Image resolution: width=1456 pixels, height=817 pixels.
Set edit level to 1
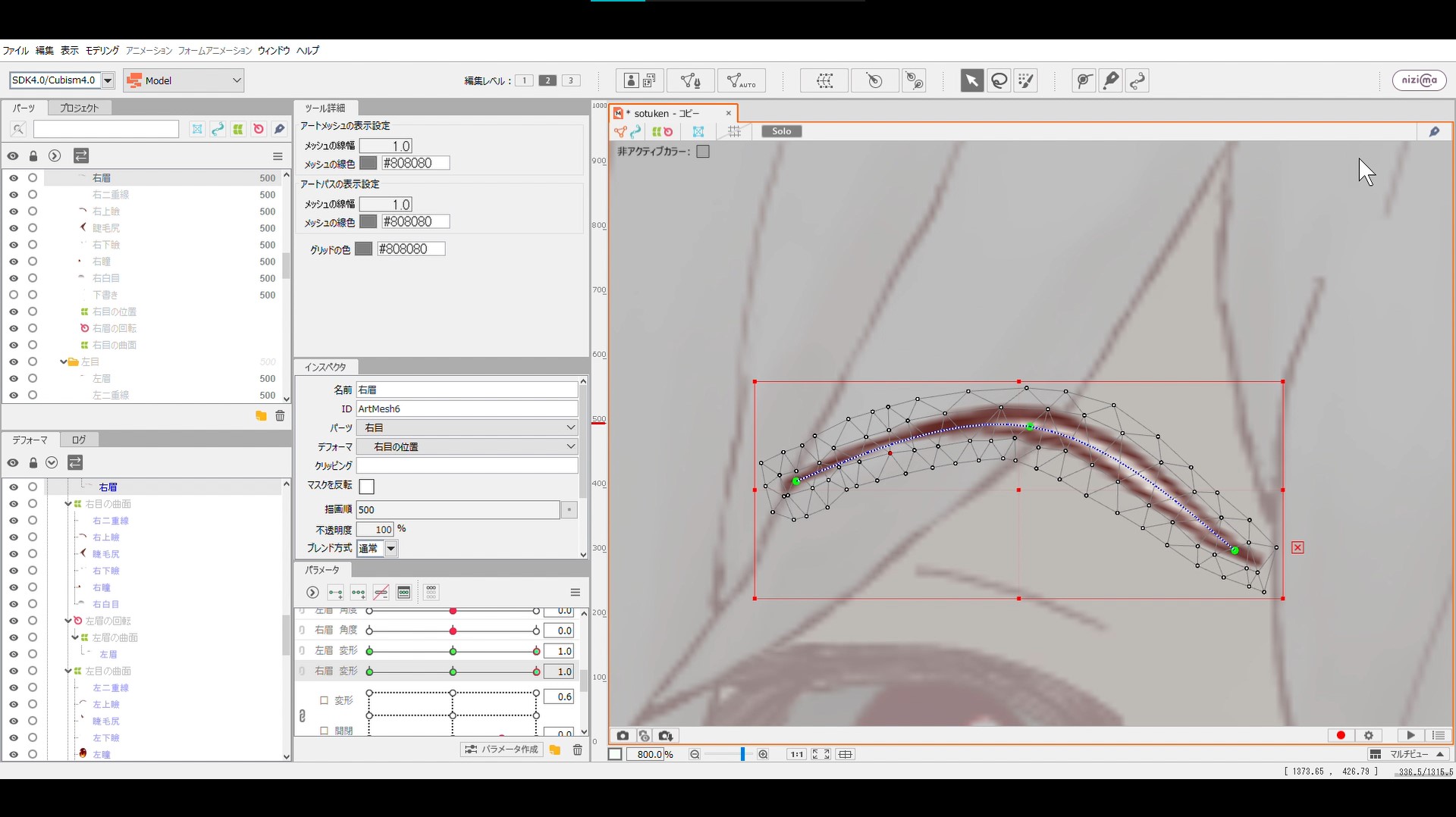pos(524,80)
